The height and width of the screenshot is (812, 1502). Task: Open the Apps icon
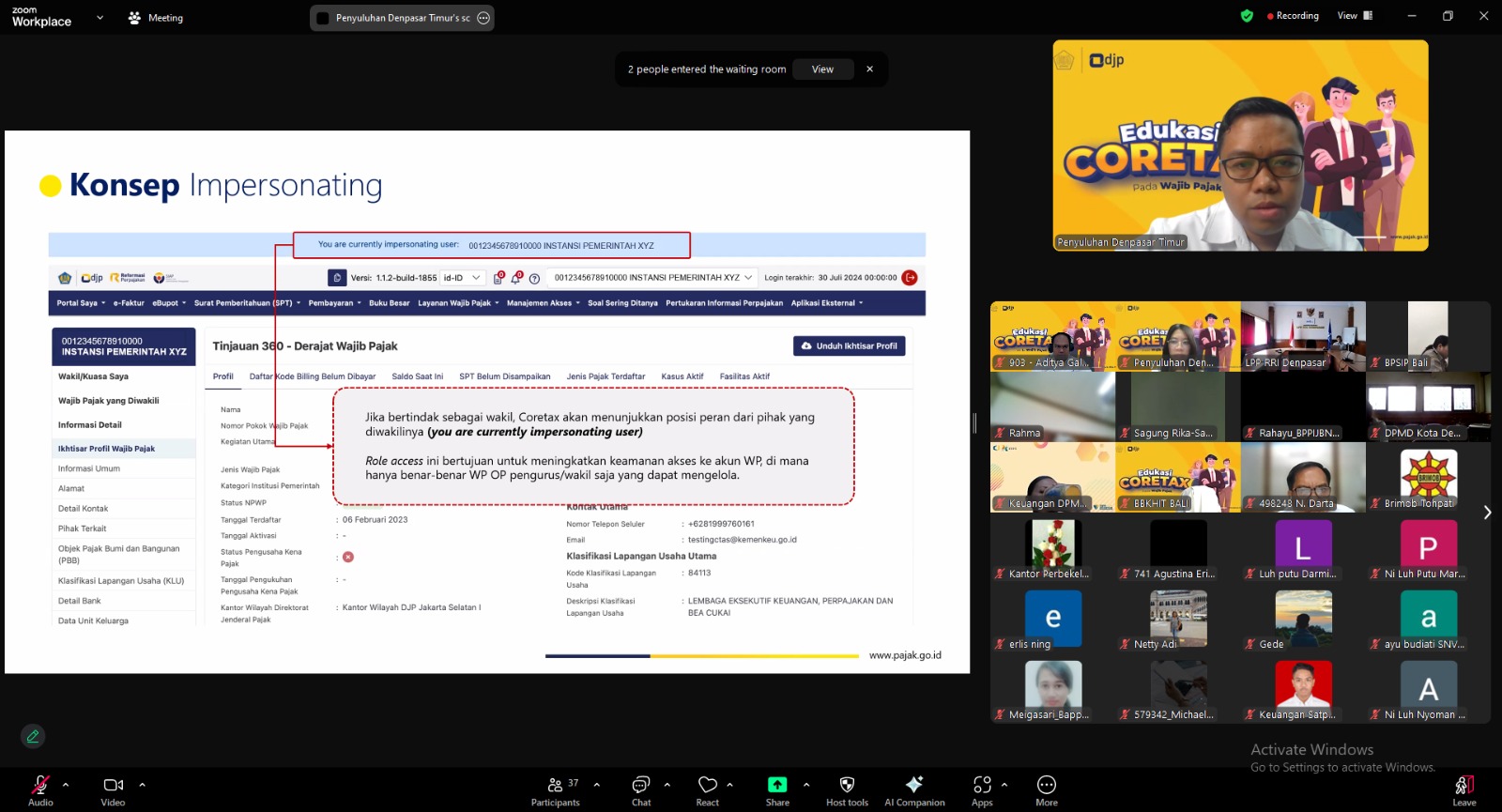coord(982,786)
